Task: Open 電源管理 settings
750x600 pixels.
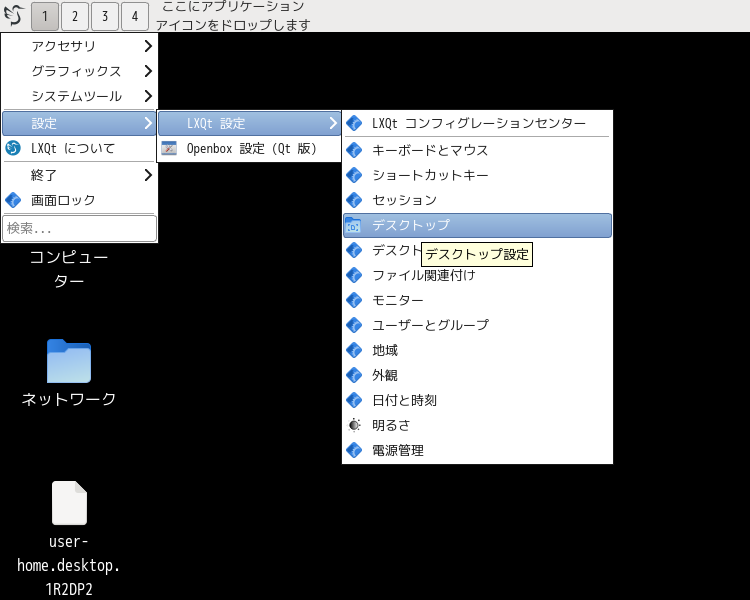Action: pos(477,450)
